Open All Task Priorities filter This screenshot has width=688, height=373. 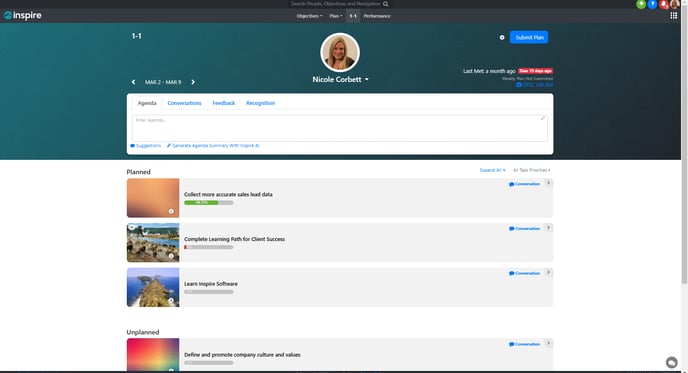pyautogui.click(x=531, y=170)
